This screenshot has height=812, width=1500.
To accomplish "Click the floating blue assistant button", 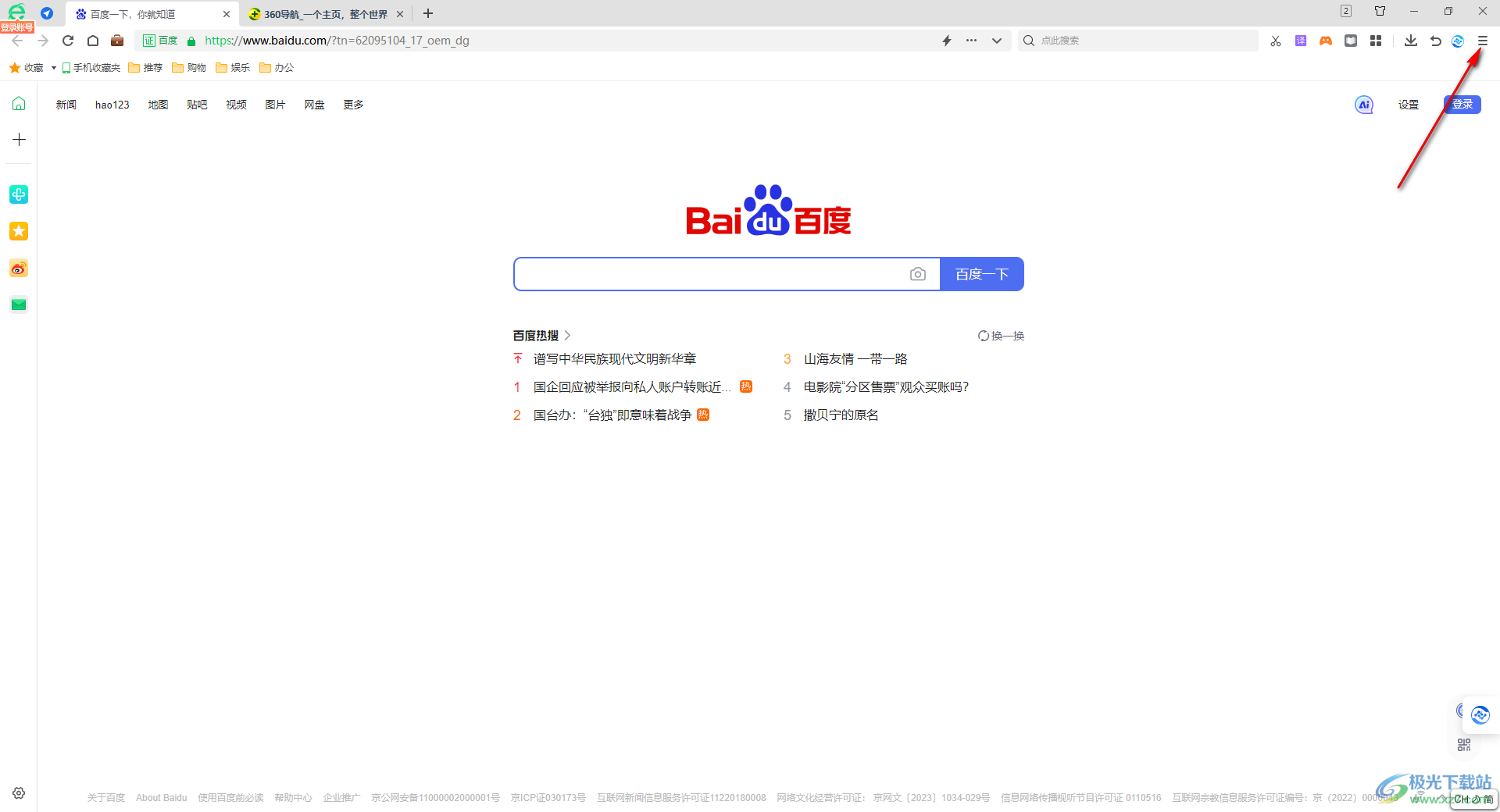I will [x=1480, y=715].
